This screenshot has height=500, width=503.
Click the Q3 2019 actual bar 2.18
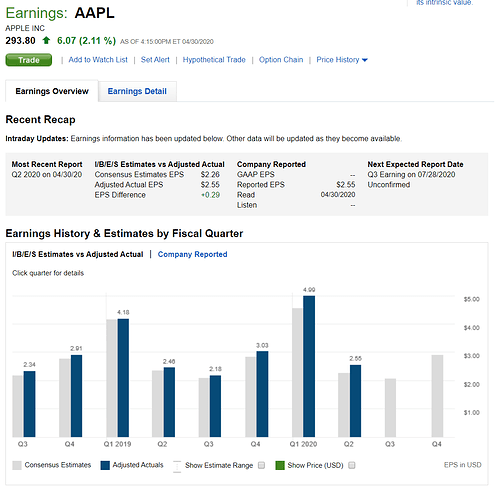click(215, 406)
